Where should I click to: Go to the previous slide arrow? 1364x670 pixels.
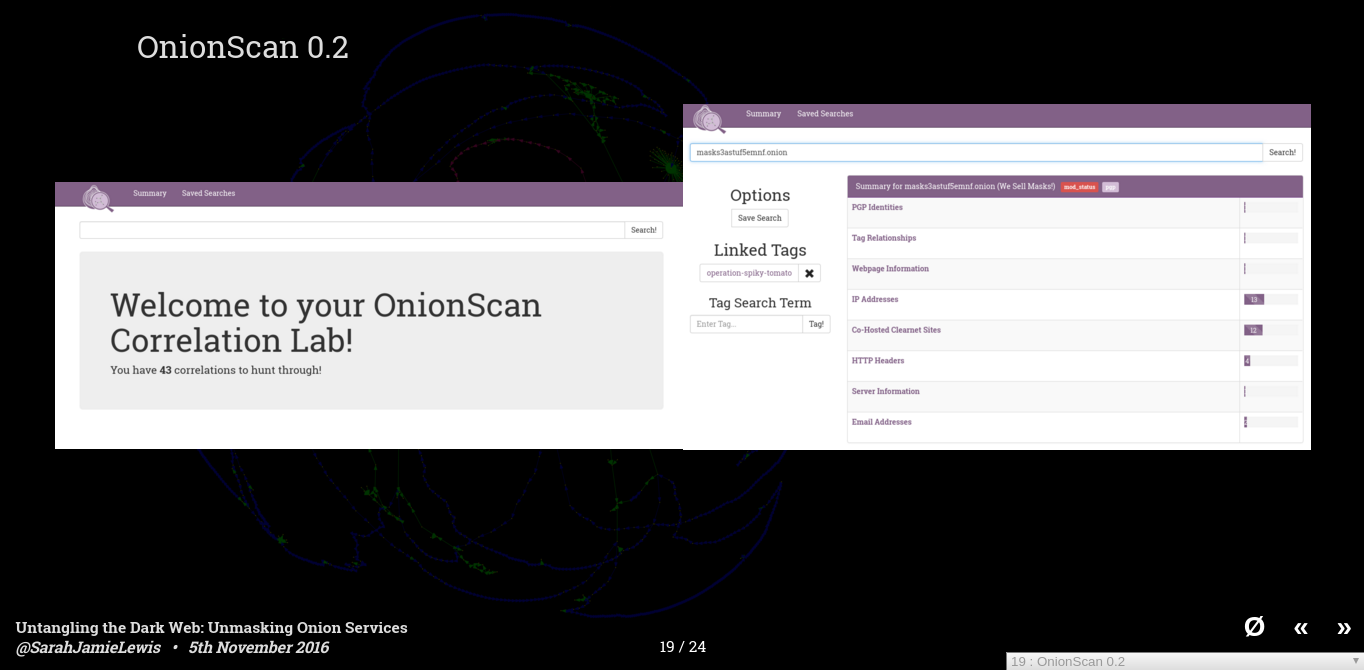[1300, 628]
